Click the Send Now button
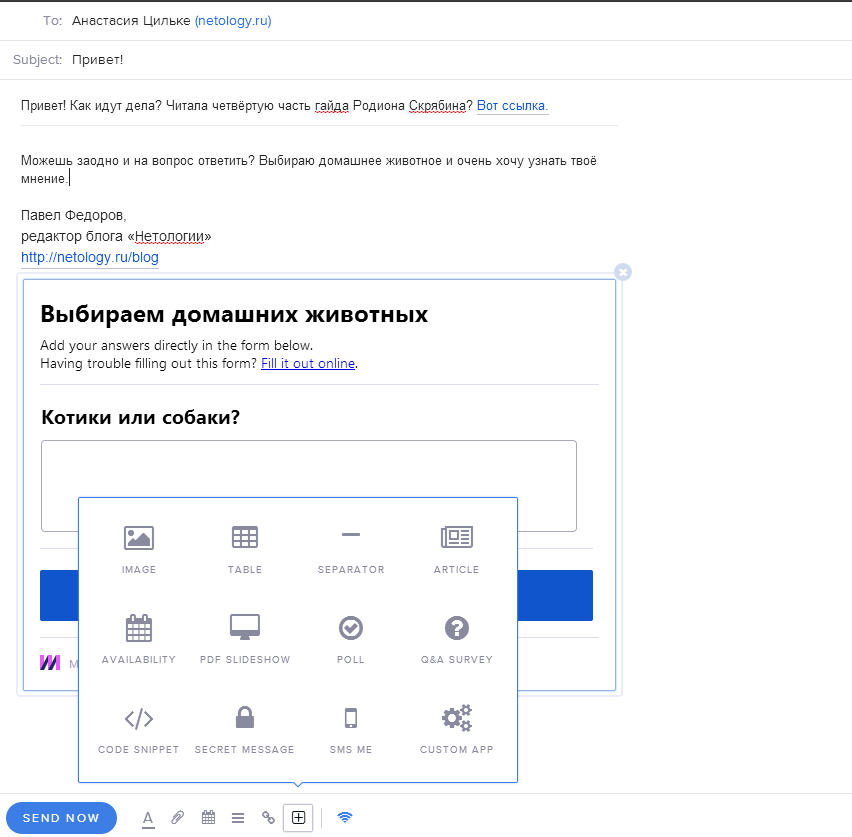 pyautogui.click(x=61, y=817)
